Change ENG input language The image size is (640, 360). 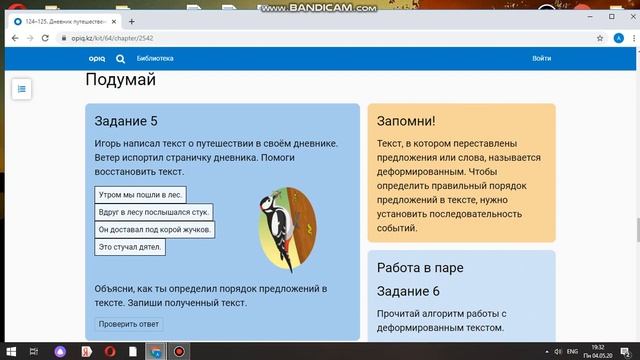(x=572, y=351)
